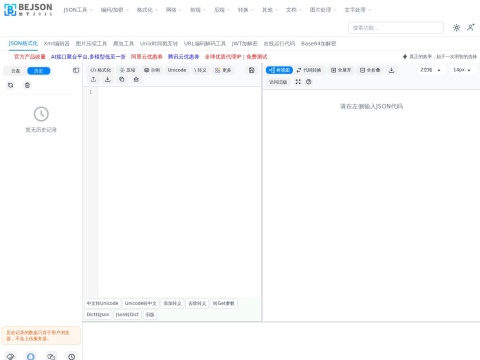This screenshot has height=360, width=480.
Task: Open the 前端 menu
Action: tap(198, 10)
